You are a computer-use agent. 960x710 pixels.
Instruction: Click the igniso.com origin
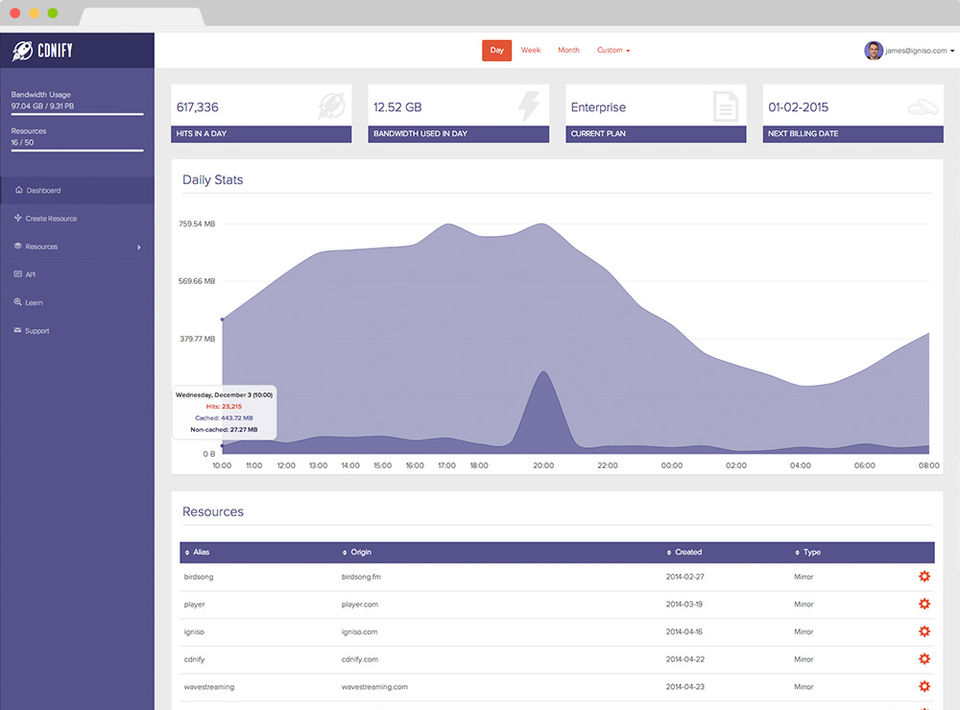(x=359, y=632)
